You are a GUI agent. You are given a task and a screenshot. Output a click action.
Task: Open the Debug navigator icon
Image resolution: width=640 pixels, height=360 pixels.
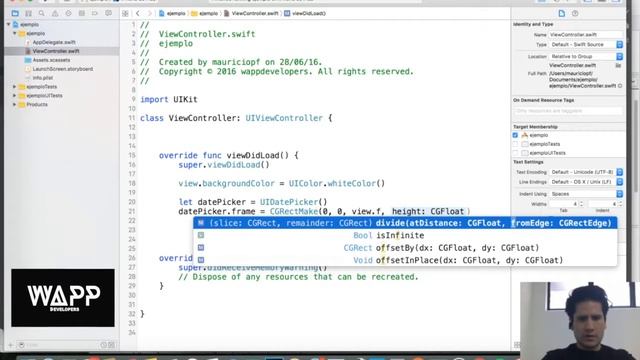click(x=82, y=13)
